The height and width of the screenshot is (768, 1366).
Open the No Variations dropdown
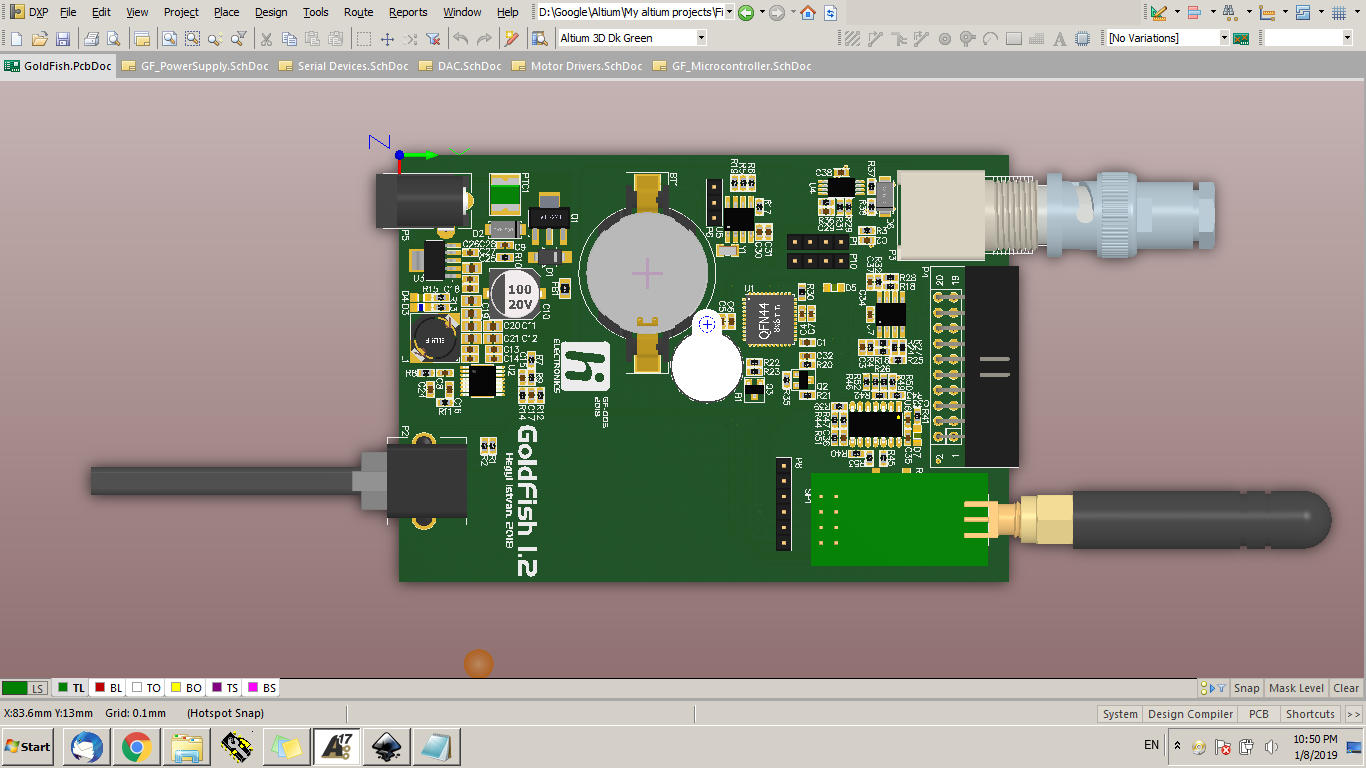tap(1226, 37)
